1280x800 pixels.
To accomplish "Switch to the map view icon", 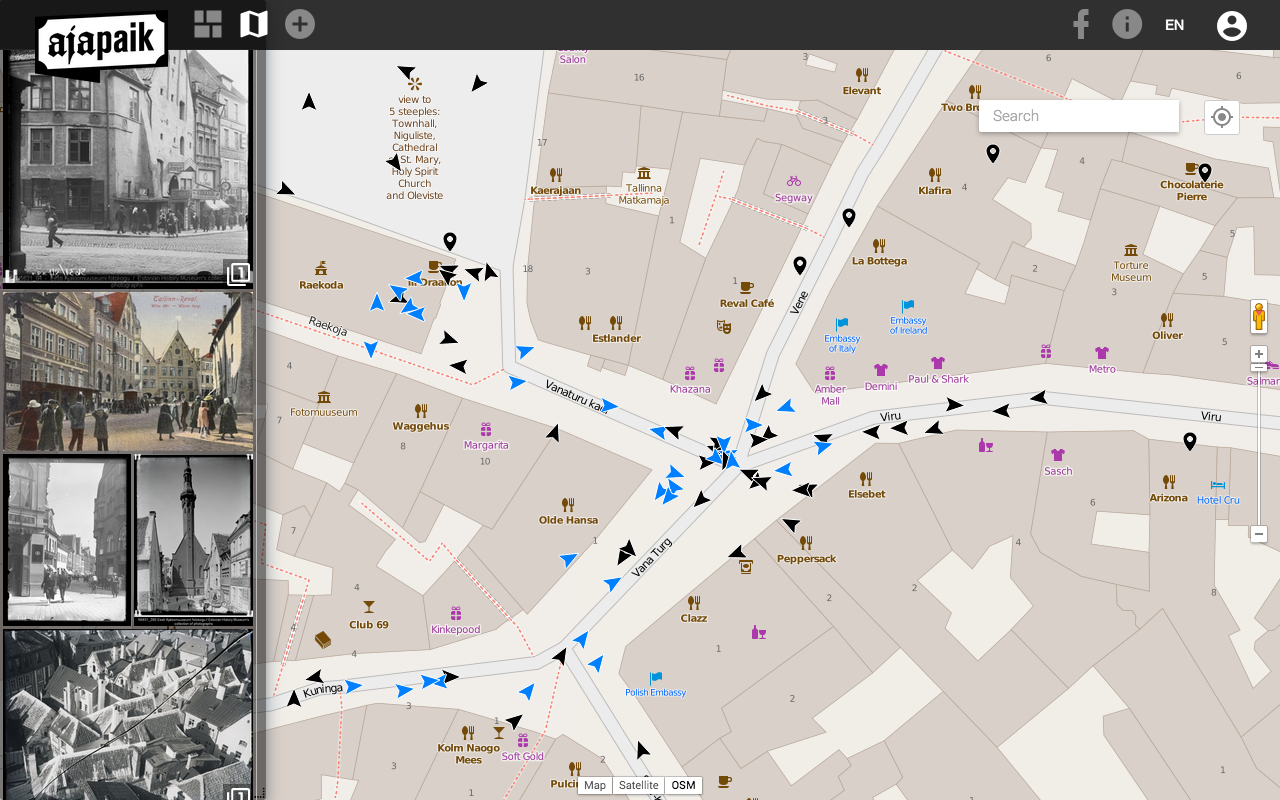I will coord(254,24).
